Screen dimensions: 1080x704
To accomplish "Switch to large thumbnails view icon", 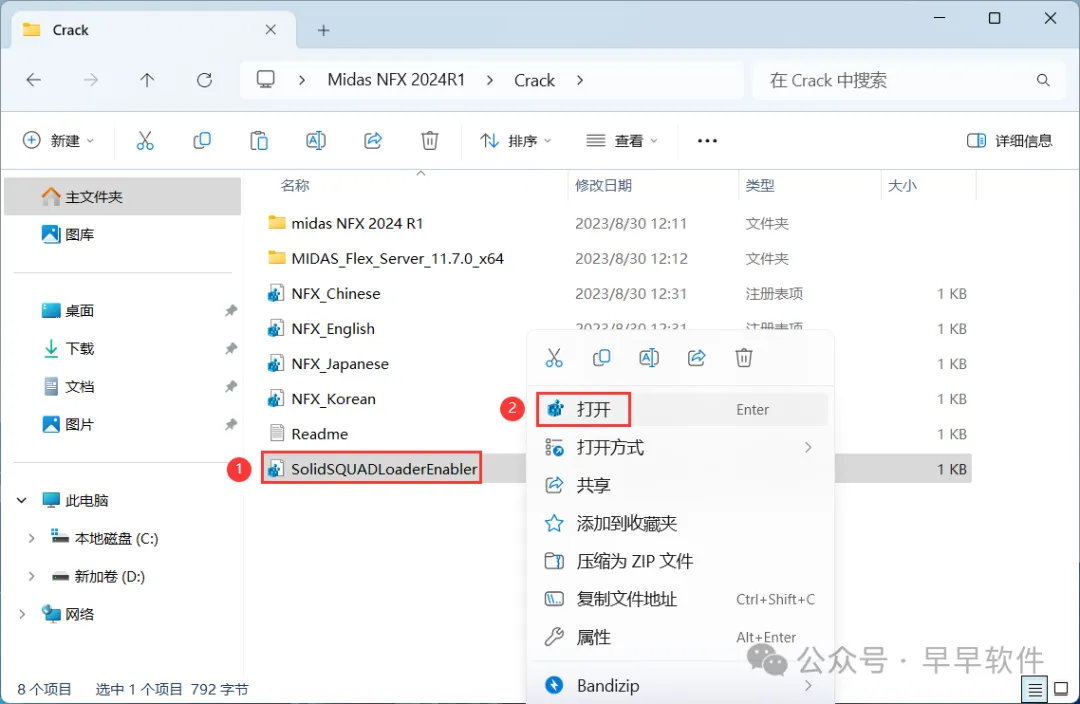I will click(1061, 688).
